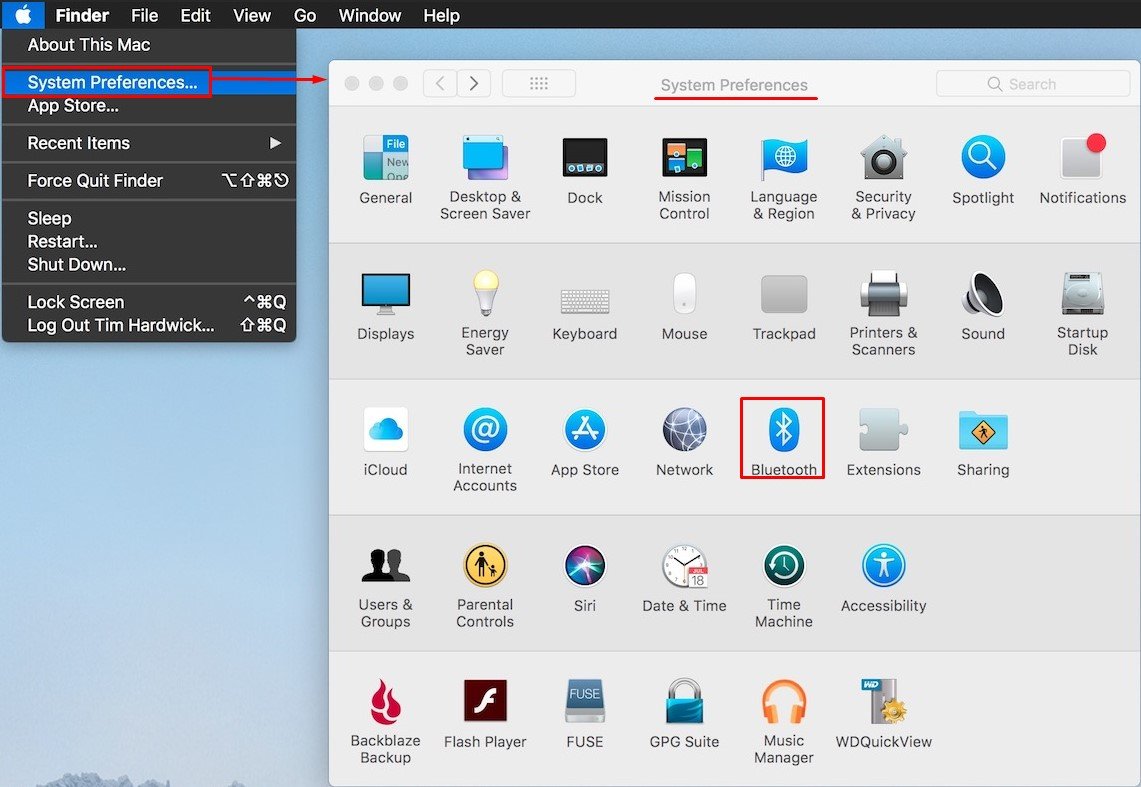1141x787 pixels.
Task: Choose Log Out Tim Hardwick…
Action: pos(149,325)
